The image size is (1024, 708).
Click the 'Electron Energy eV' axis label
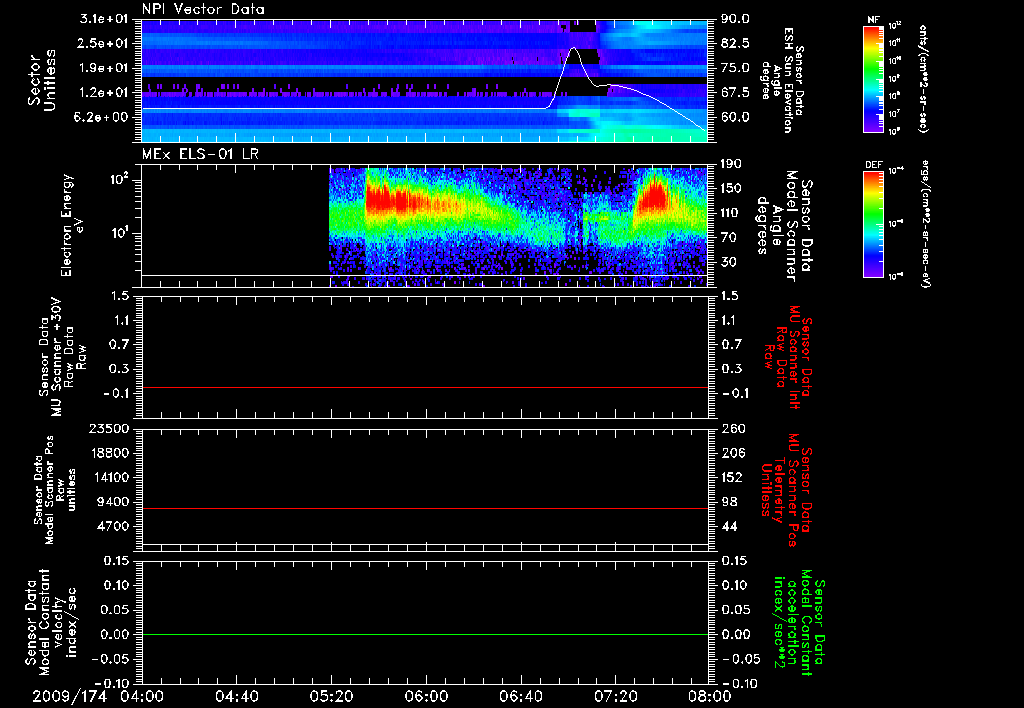click(x=72, y=225)
